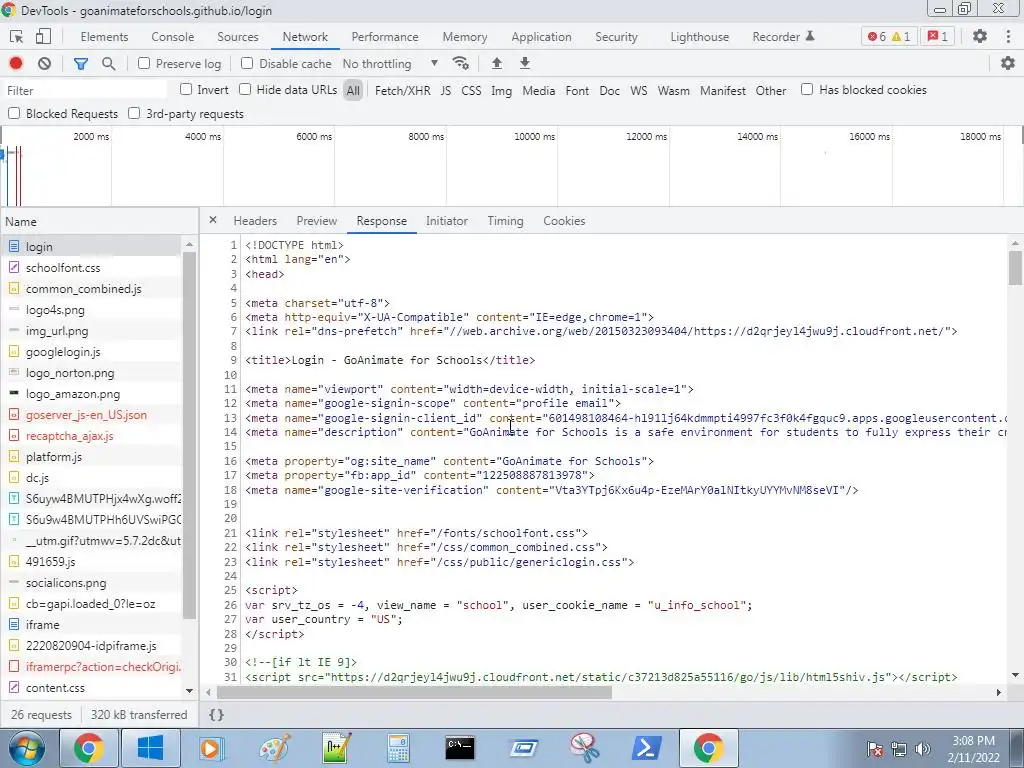
Task: Toggle the device toolbar icon
Action: 43,37
